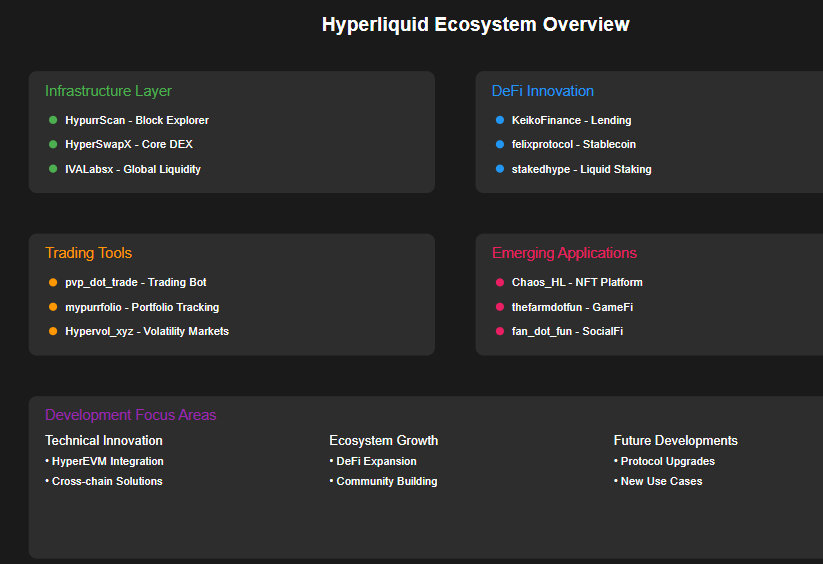Select HyperSwapX - Core DEX entry

click(129, 144)
